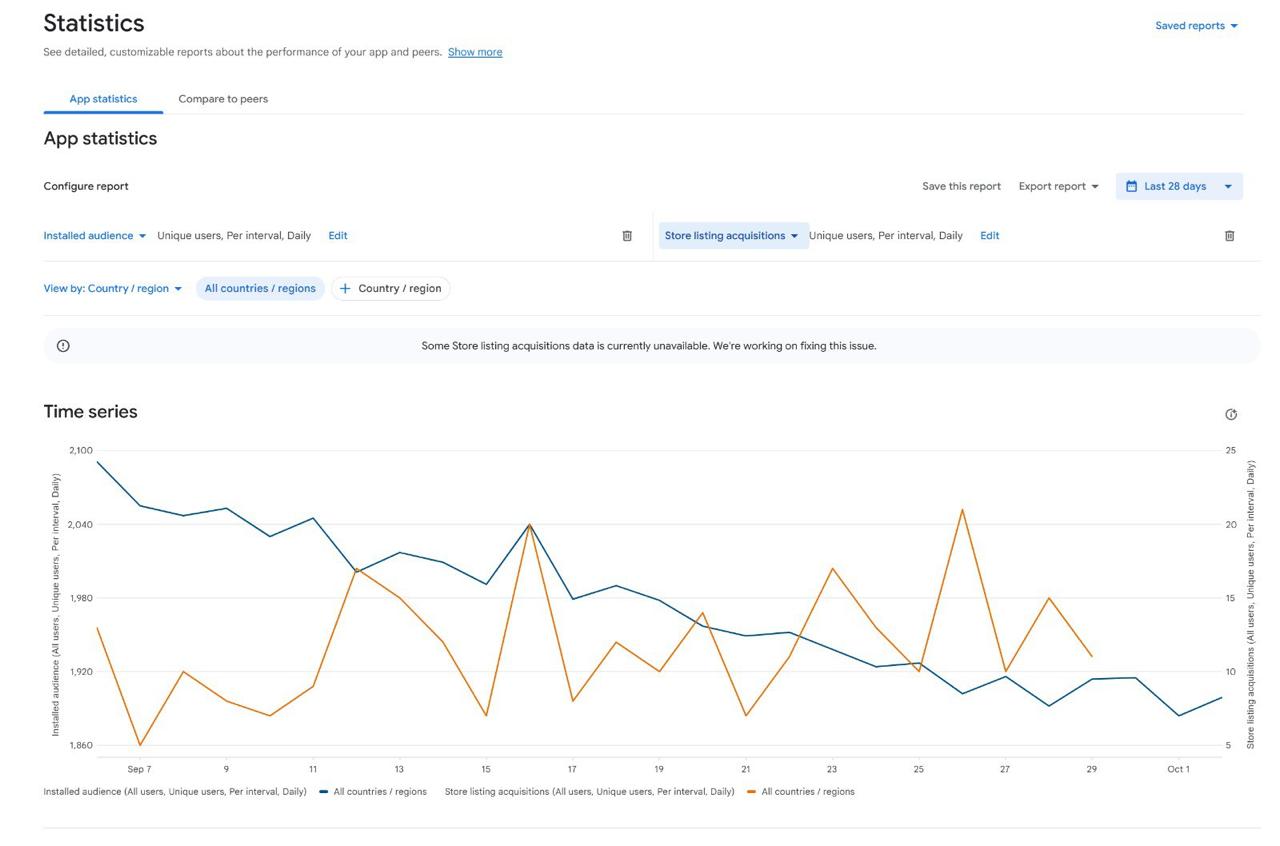Click Save this report
Viewport: 1280px width, 846px height.
961,186
